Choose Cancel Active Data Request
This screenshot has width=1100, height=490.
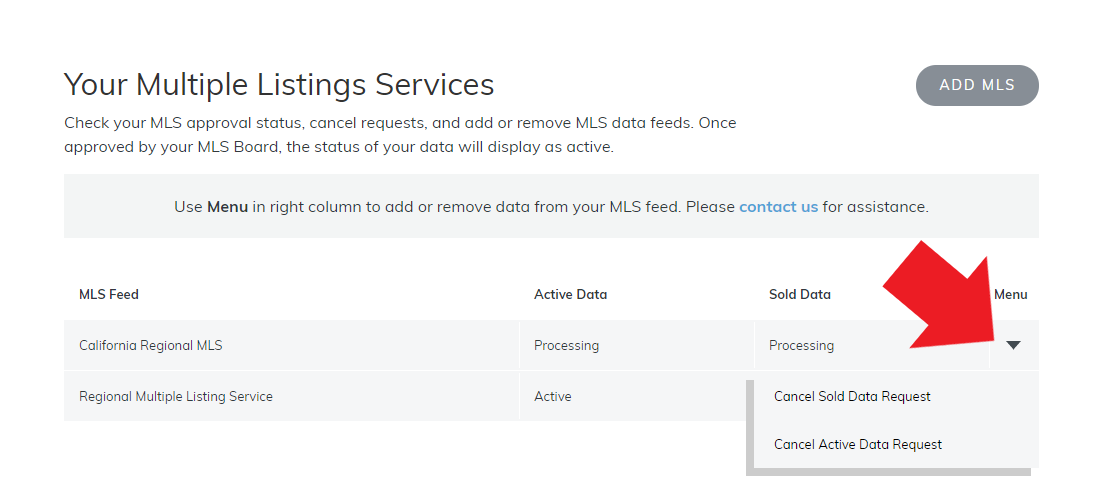click(x=858, y=444)
